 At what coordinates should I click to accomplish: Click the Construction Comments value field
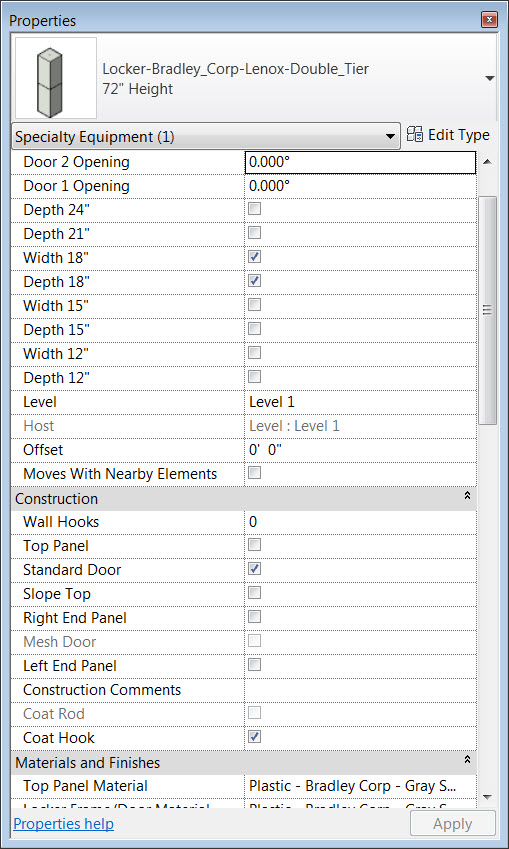(360, 689)
